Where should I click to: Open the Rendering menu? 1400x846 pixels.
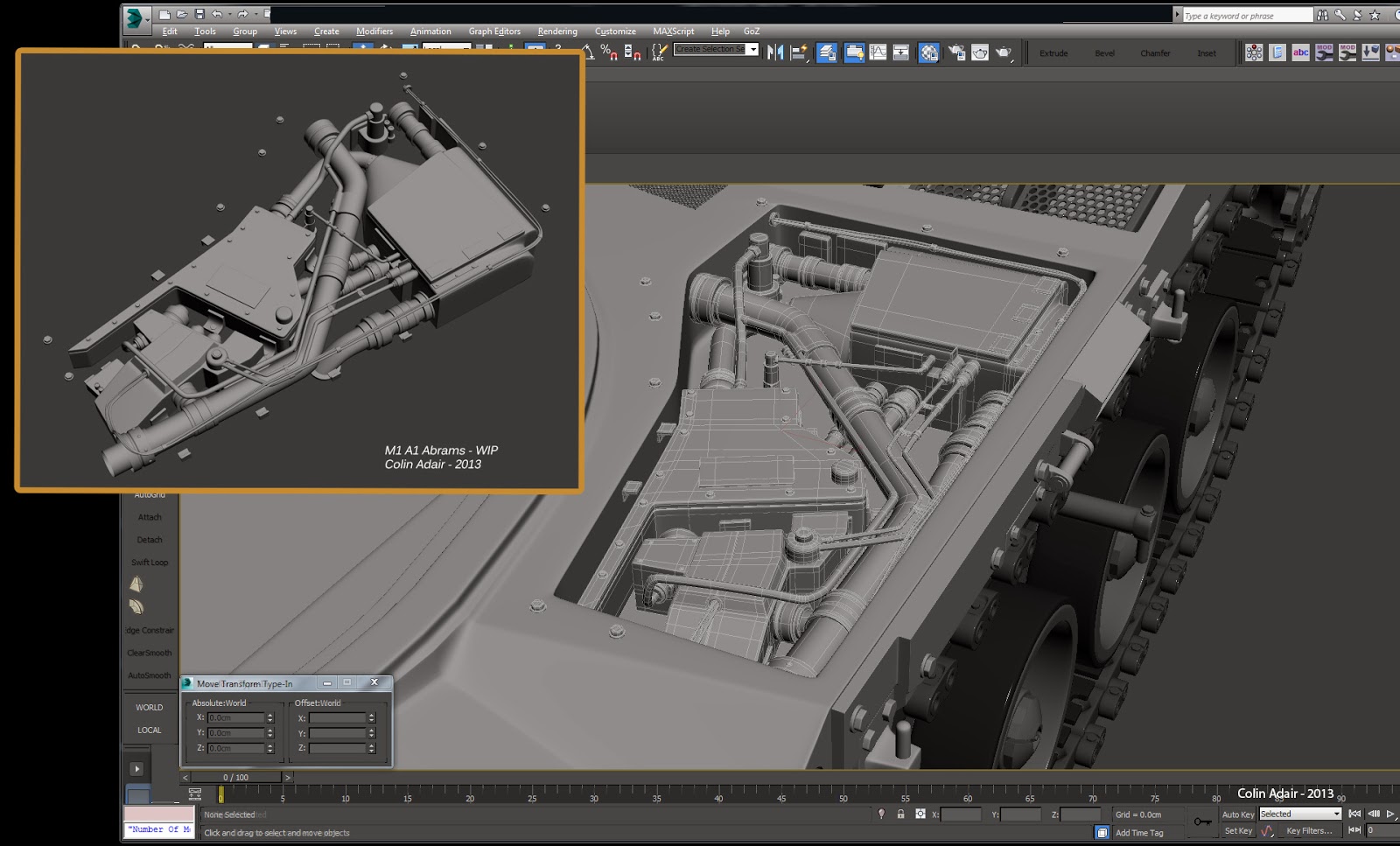(x=557, y=31)
